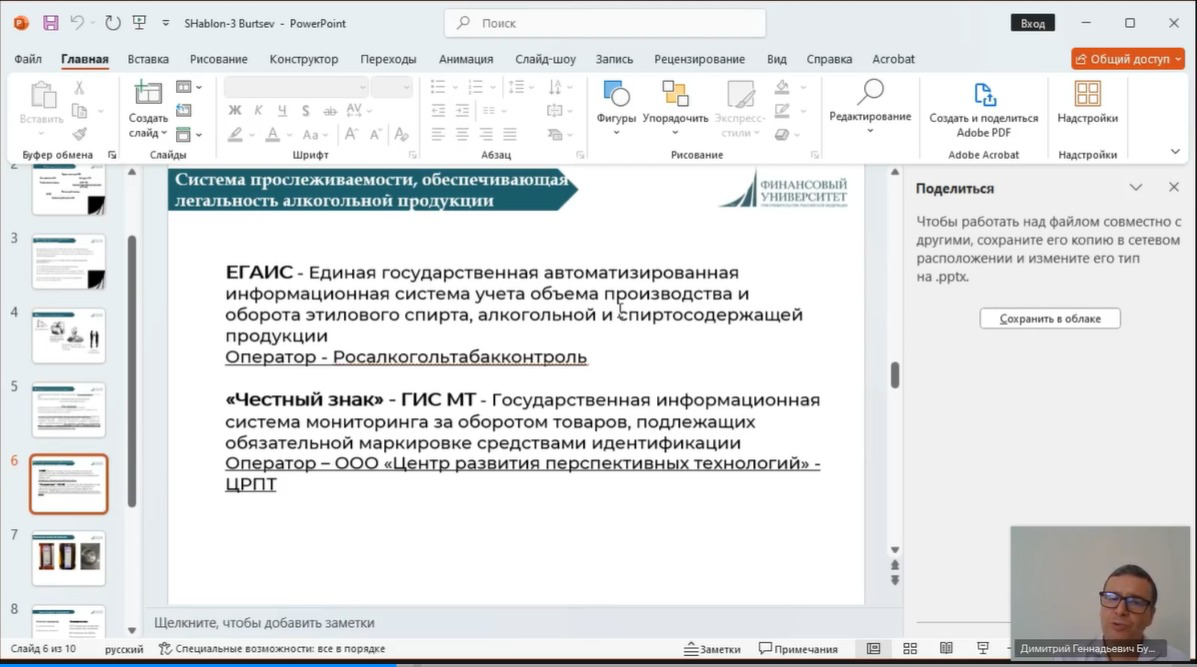Click the Cut scissors icon
1197x667 pixels.
[79, 88]
